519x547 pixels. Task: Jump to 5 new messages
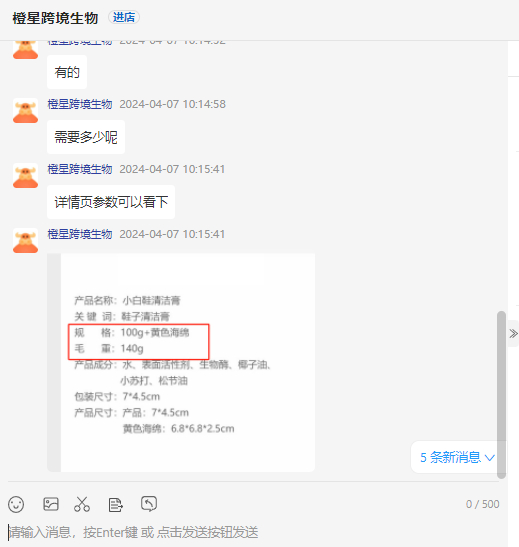click(457, 457)
